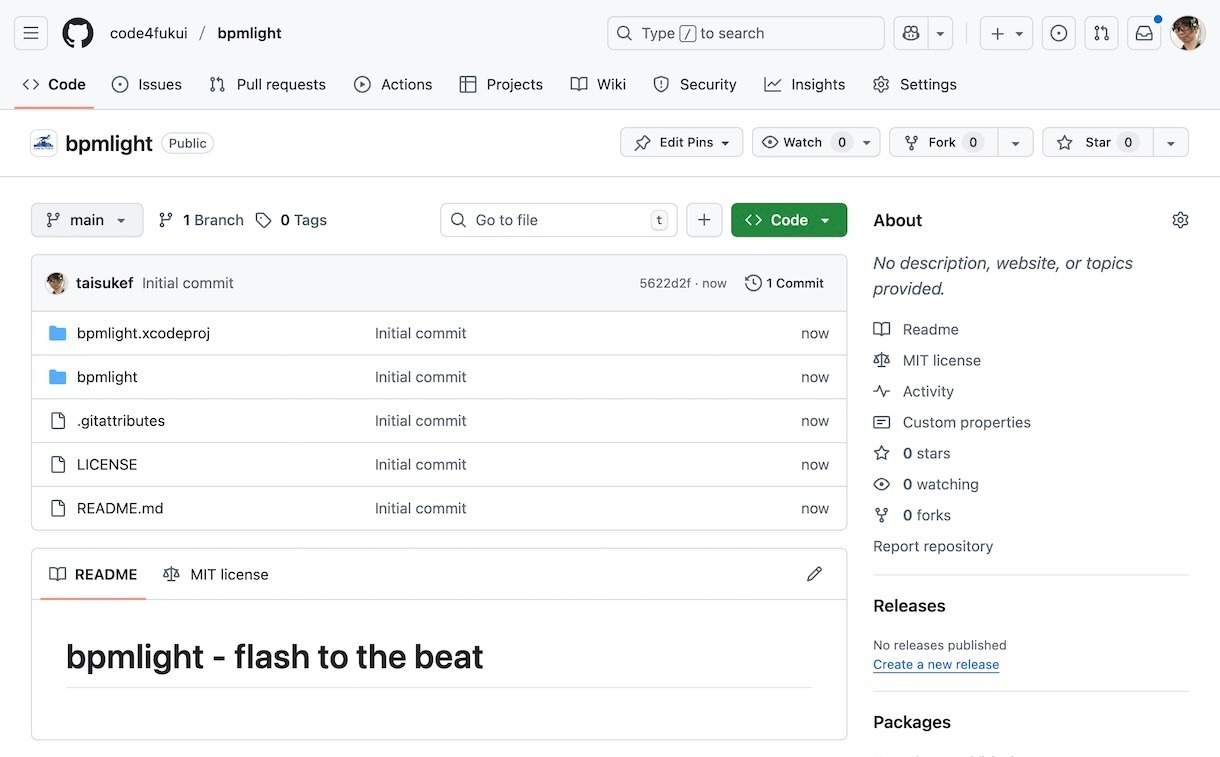The height and width of the screenshot is (757, 1220).
Task: Click the bpmlight repository avatar image
Action: pos(44,143)
